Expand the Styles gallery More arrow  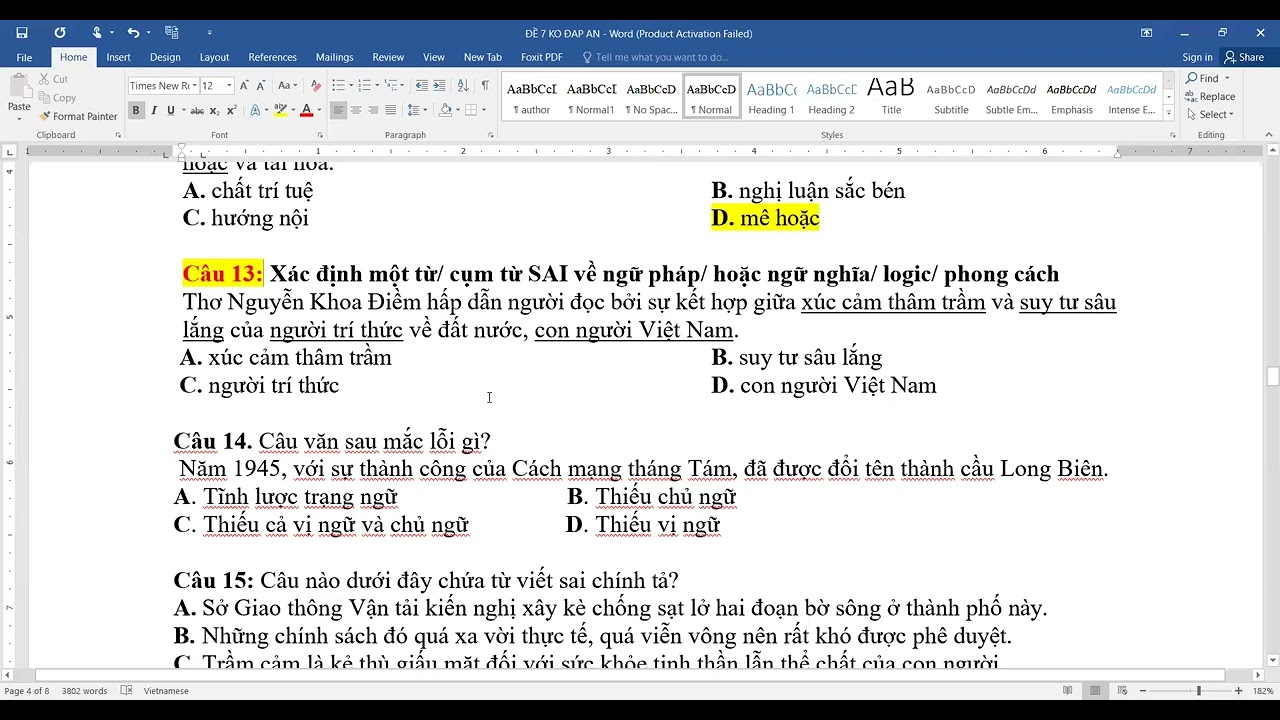(x=1168, y=111)
